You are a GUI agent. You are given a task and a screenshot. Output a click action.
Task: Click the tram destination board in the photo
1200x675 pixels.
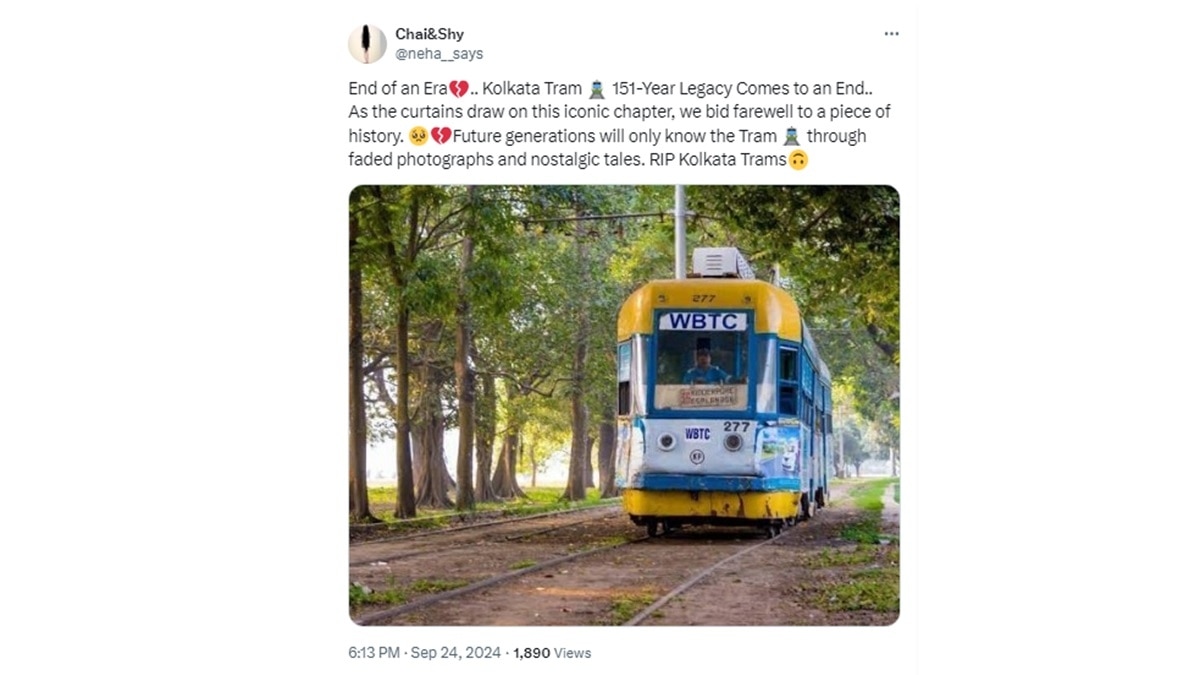708,396
